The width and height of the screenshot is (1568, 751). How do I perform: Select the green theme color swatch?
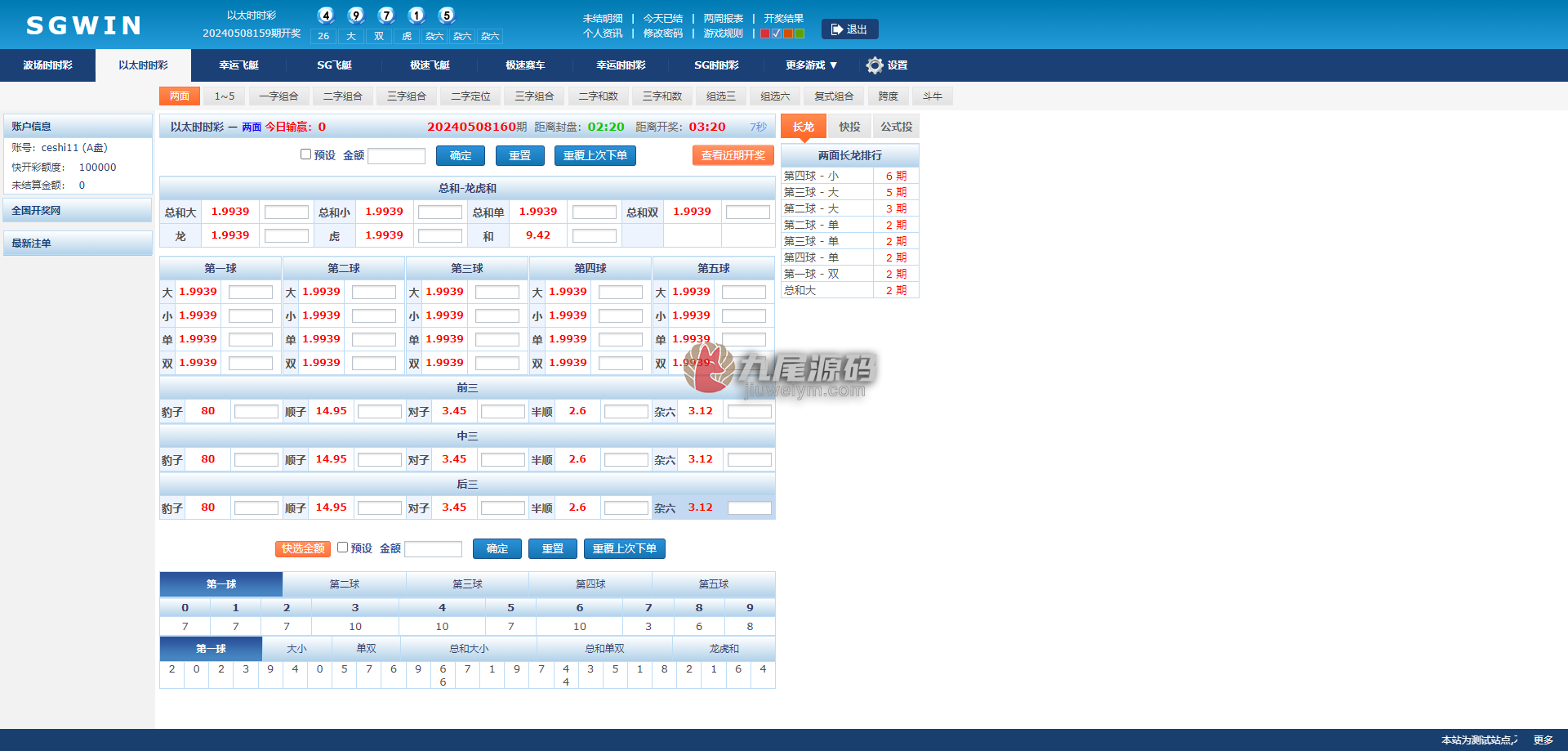(800, 34)
